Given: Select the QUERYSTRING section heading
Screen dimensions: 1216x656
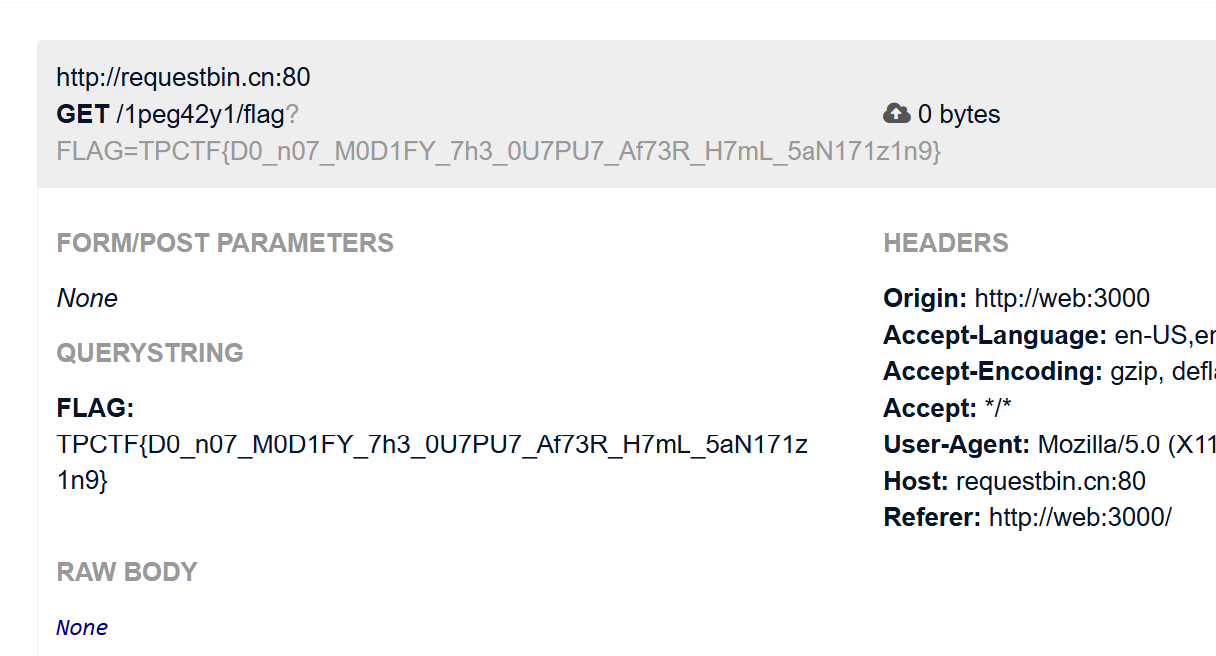Looking at the screenshot, I should (x=150, y=353).
